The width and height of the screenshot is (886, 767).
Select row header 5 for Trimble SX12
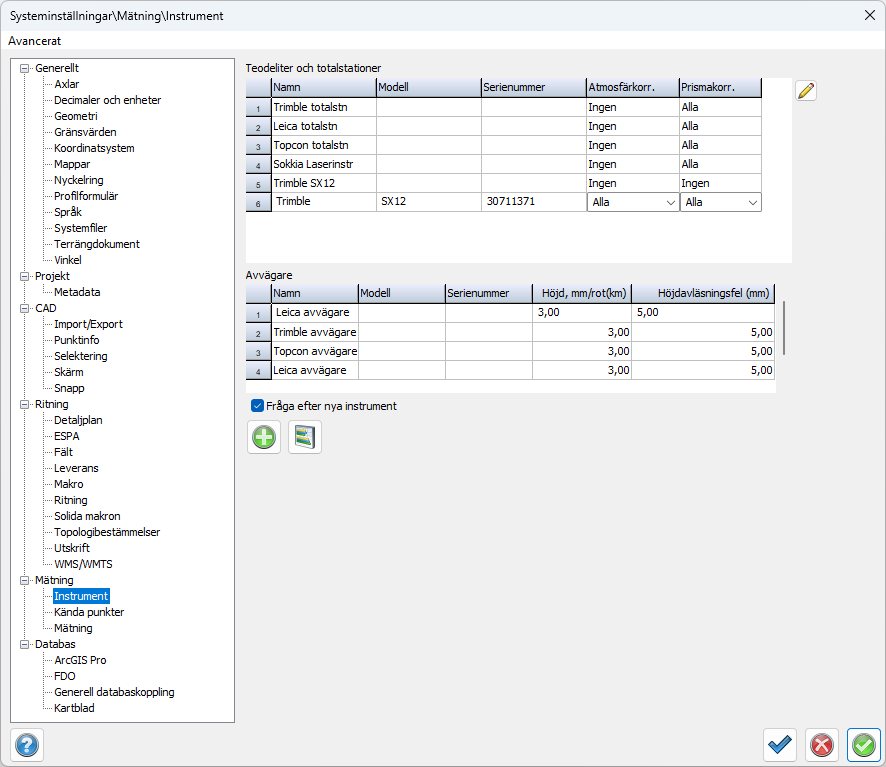(258, 184)
